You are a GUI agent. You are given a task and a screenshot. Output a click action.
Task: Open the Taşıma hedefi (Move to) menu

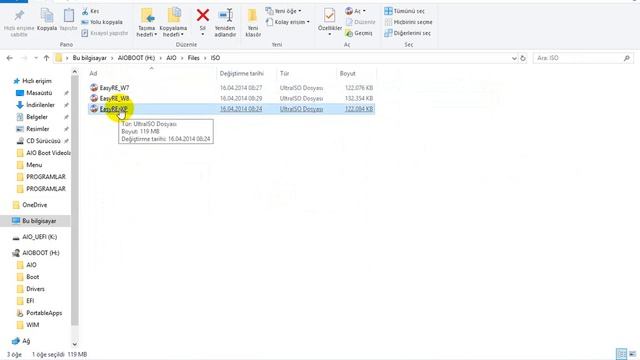(x=147, y=22)
